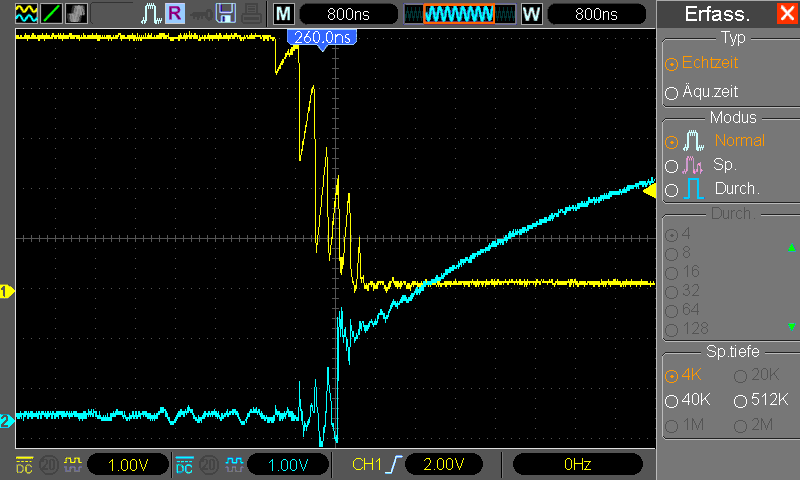The image size is (800, 480).
Task: Click the gray persistence waveform icon
Action: (76, 14)
